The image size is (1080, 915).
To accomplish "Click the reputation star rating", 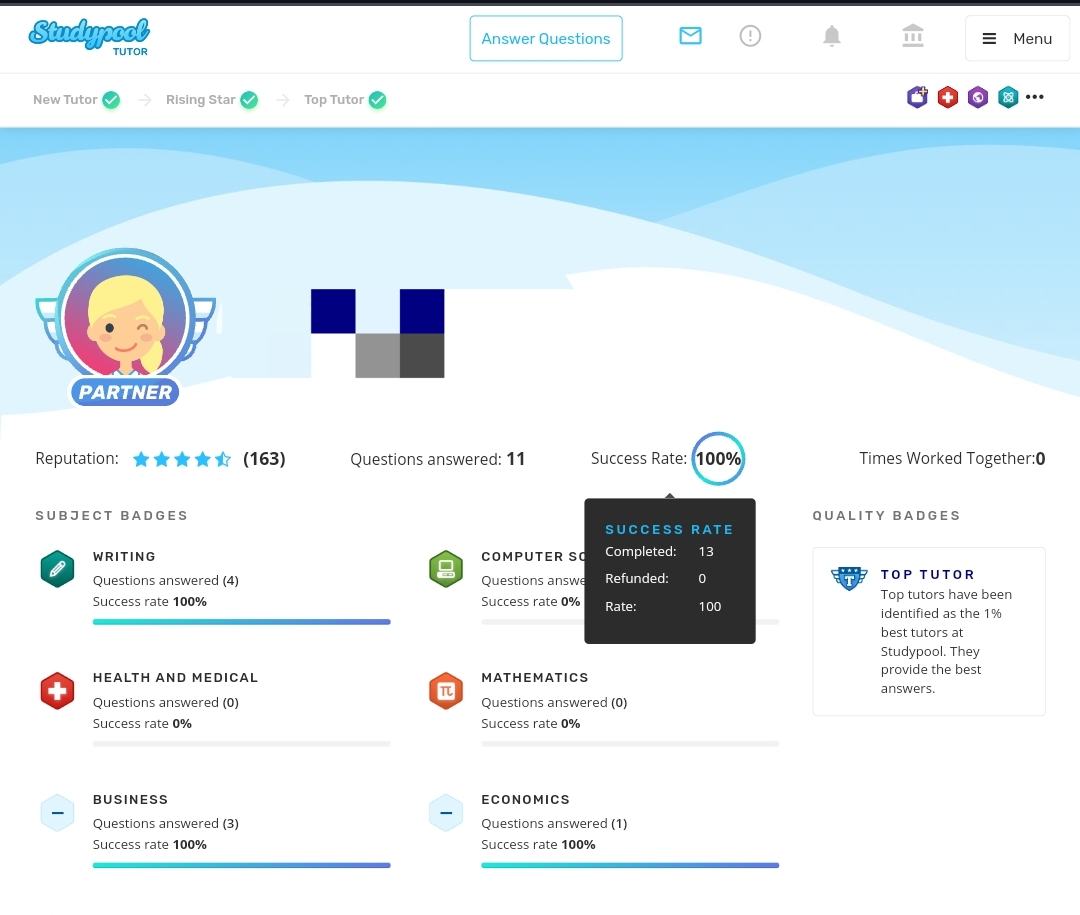I will [182, 459].
